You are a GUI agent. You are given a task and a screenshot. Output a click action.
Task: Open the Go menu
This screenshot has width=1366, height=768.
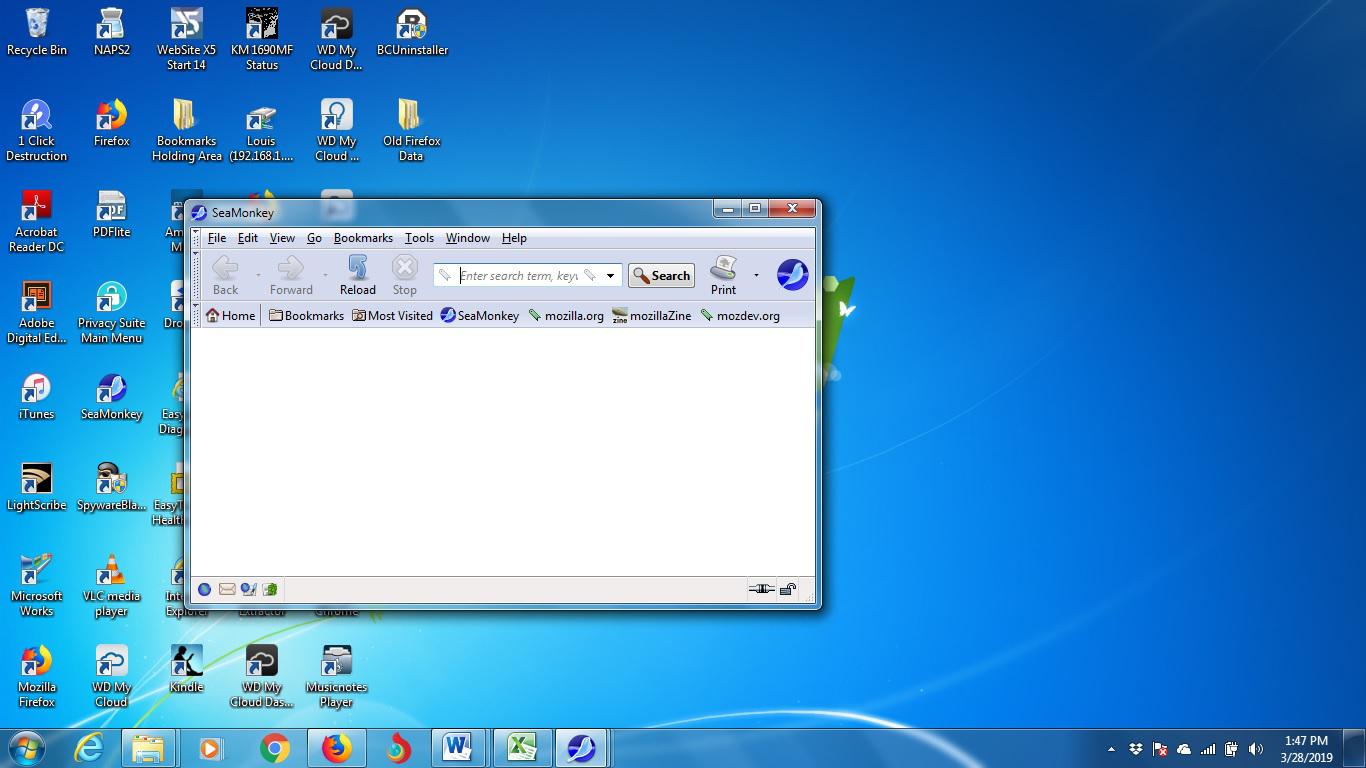[314, 238]
